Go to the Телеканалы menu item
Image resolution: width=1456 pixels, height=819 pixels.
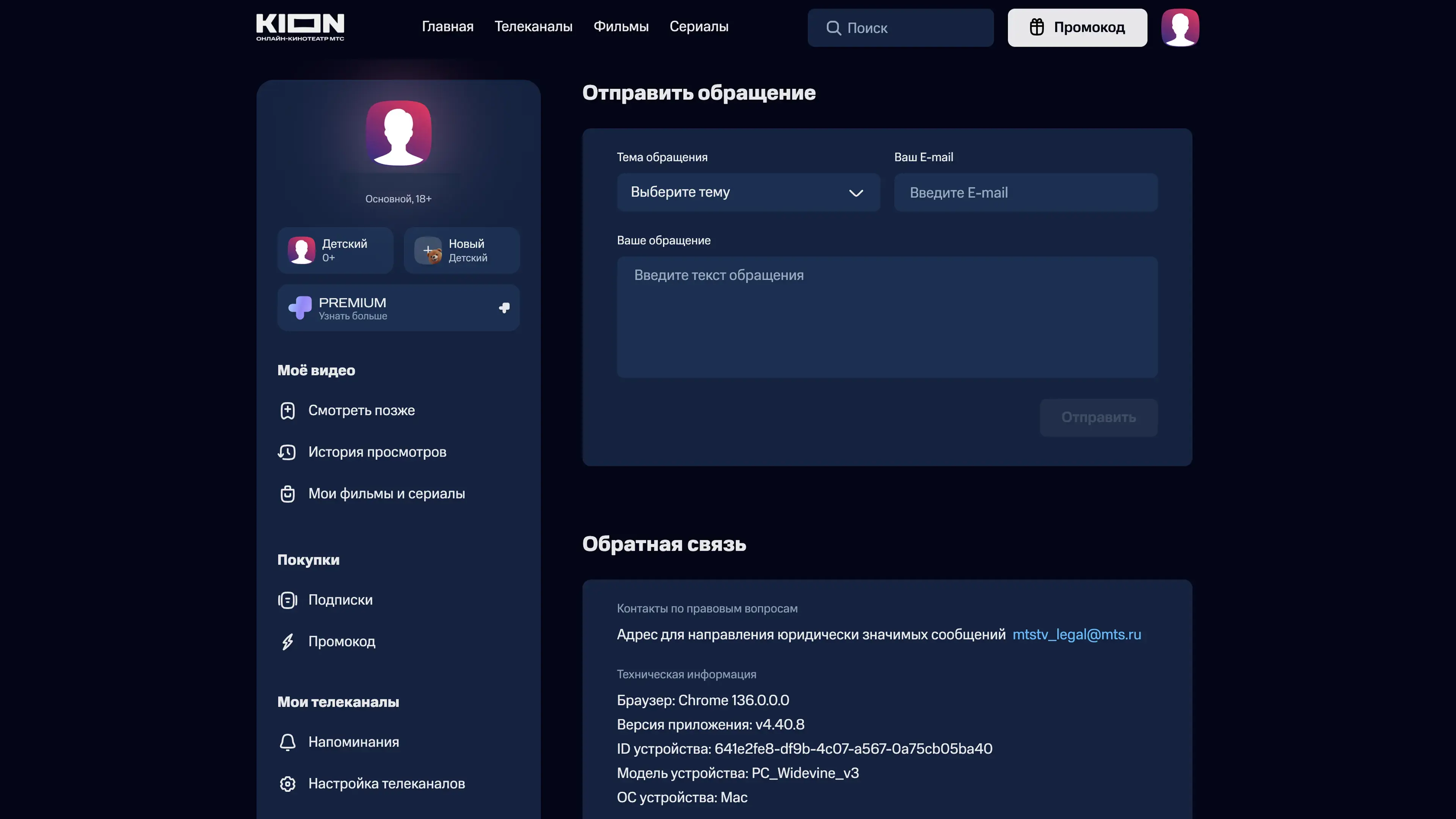533,27
